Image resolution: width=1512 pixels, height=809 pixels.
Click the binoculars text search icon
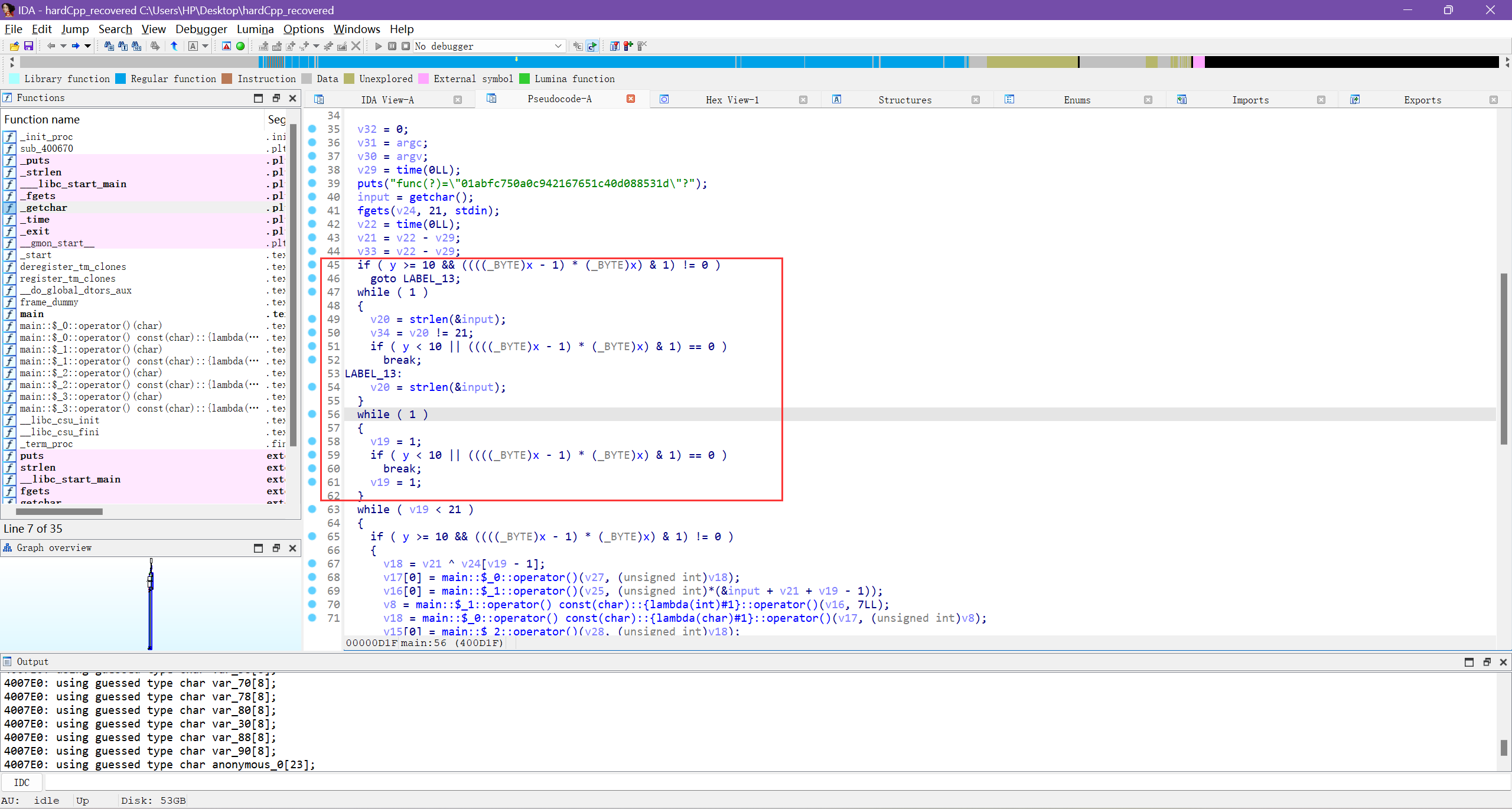[x=123, y=46]
